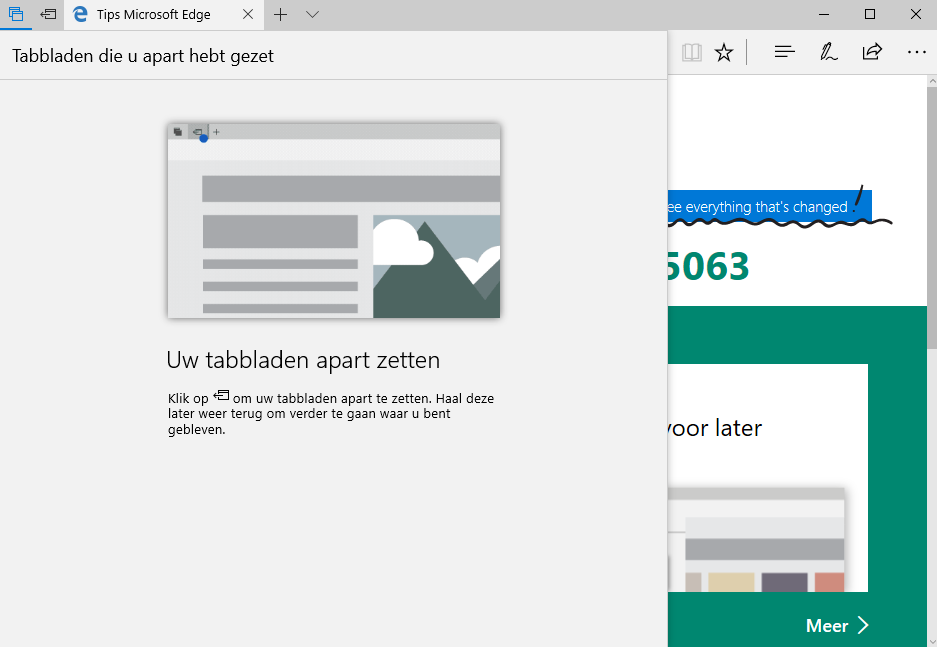937x647 pixels.
Task: Click the set-aside tabs illustration image
Action: [333, 221]
